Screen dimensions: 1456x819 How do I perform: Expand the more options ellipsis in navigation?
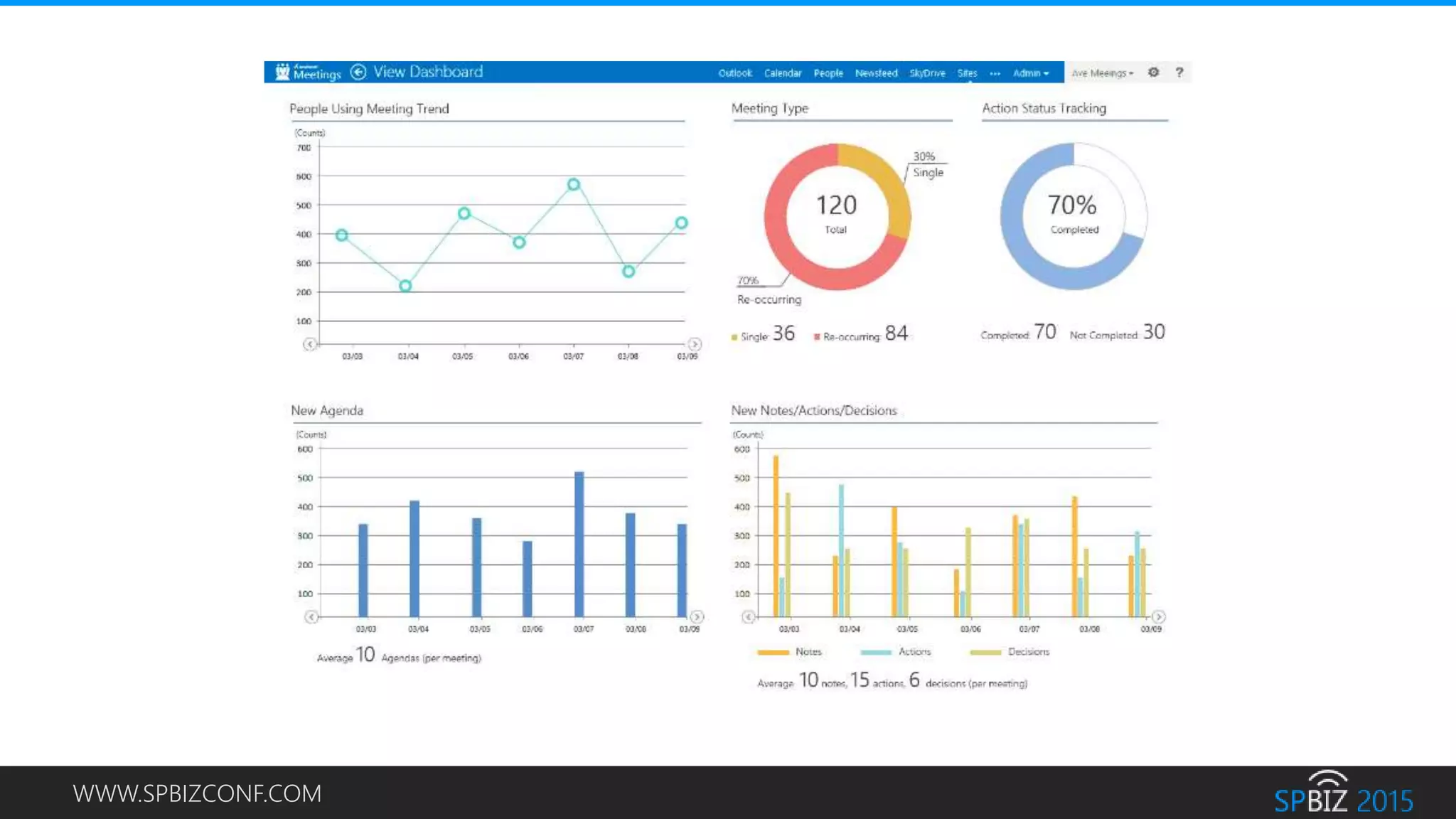click(995, 73)
